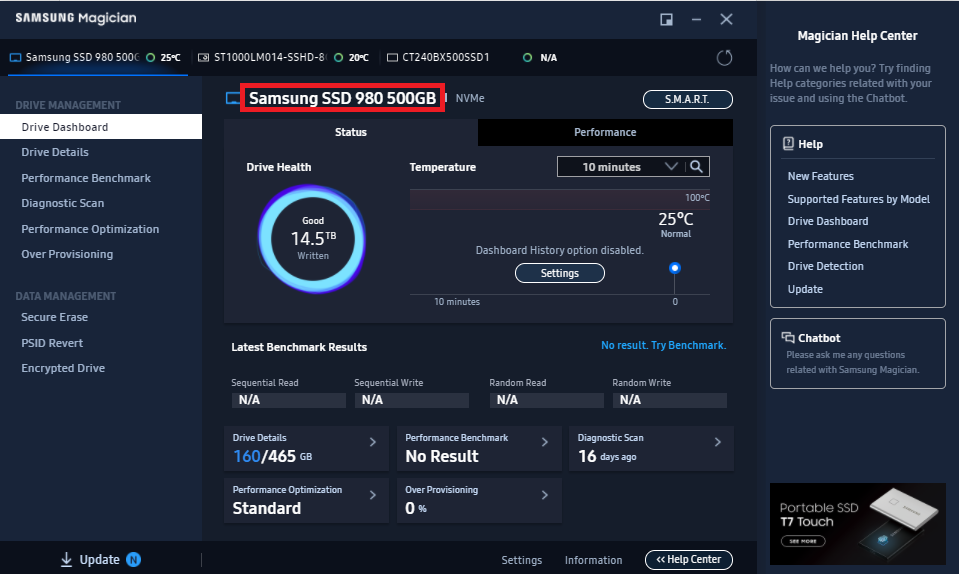Viewport: 959px width, 574px height.
Task: Click the drive icon beside Samsung SSD title
Action: tap(232, 98)
